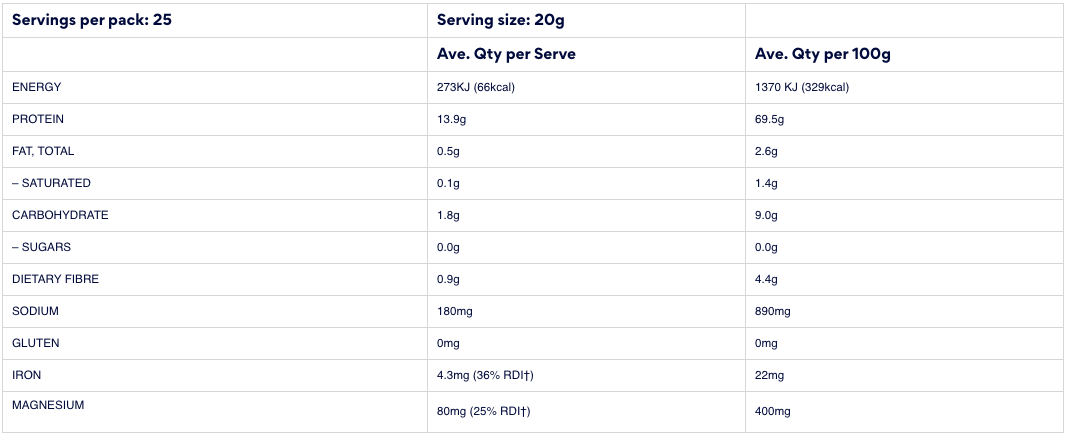Click the 'Ave. Qty per Serve' column header
The height and width of the screenshot is (437, 1067).
click(x=506, y=54)
